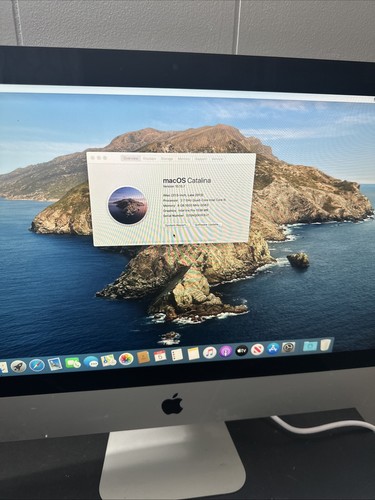Image resolution: width=375 pixels, height=500 pixels.
Task: Open News from the Dock
Action: (257, 349)
